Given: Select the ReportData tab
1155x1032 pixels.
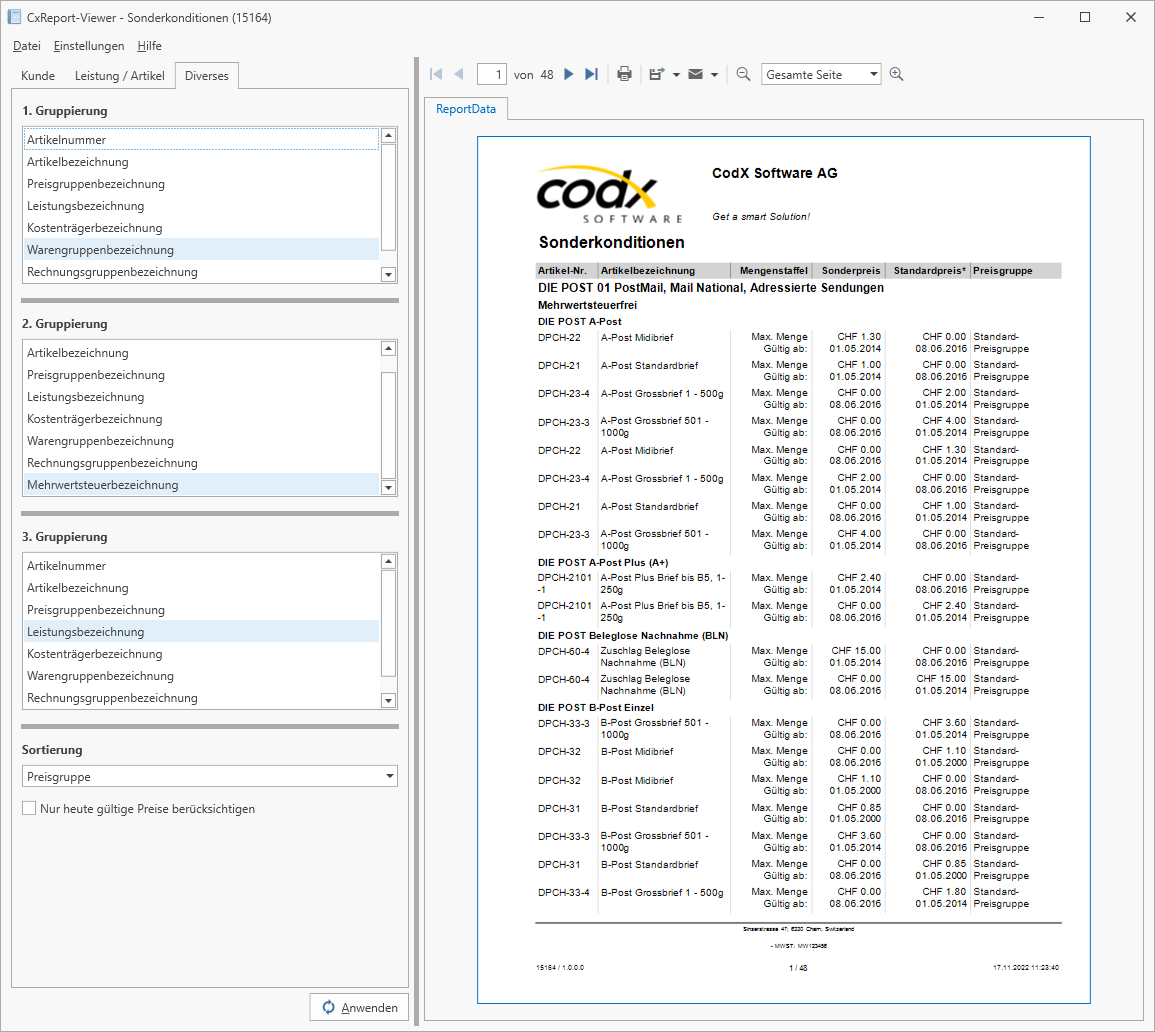Looking at the screenshot, I should click(x=466, y=109).
